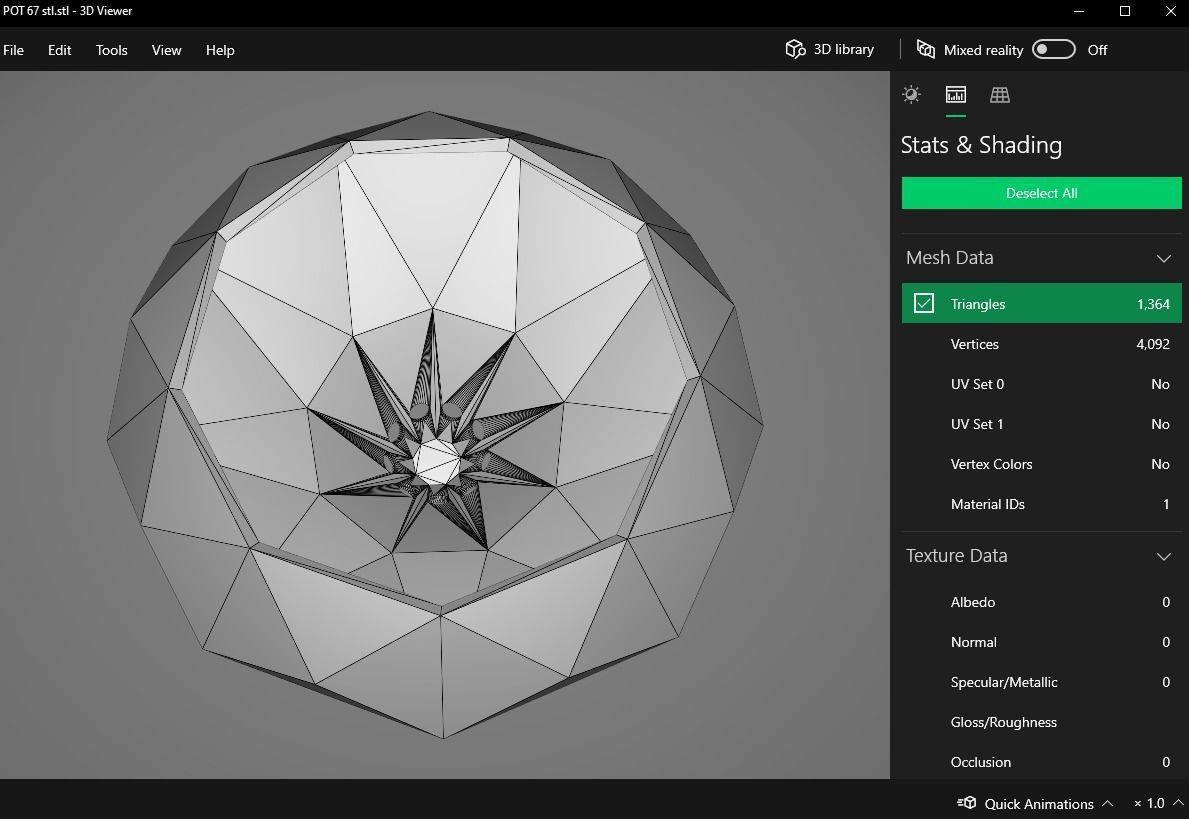Click the 3D library cube icon

point(795,49)
